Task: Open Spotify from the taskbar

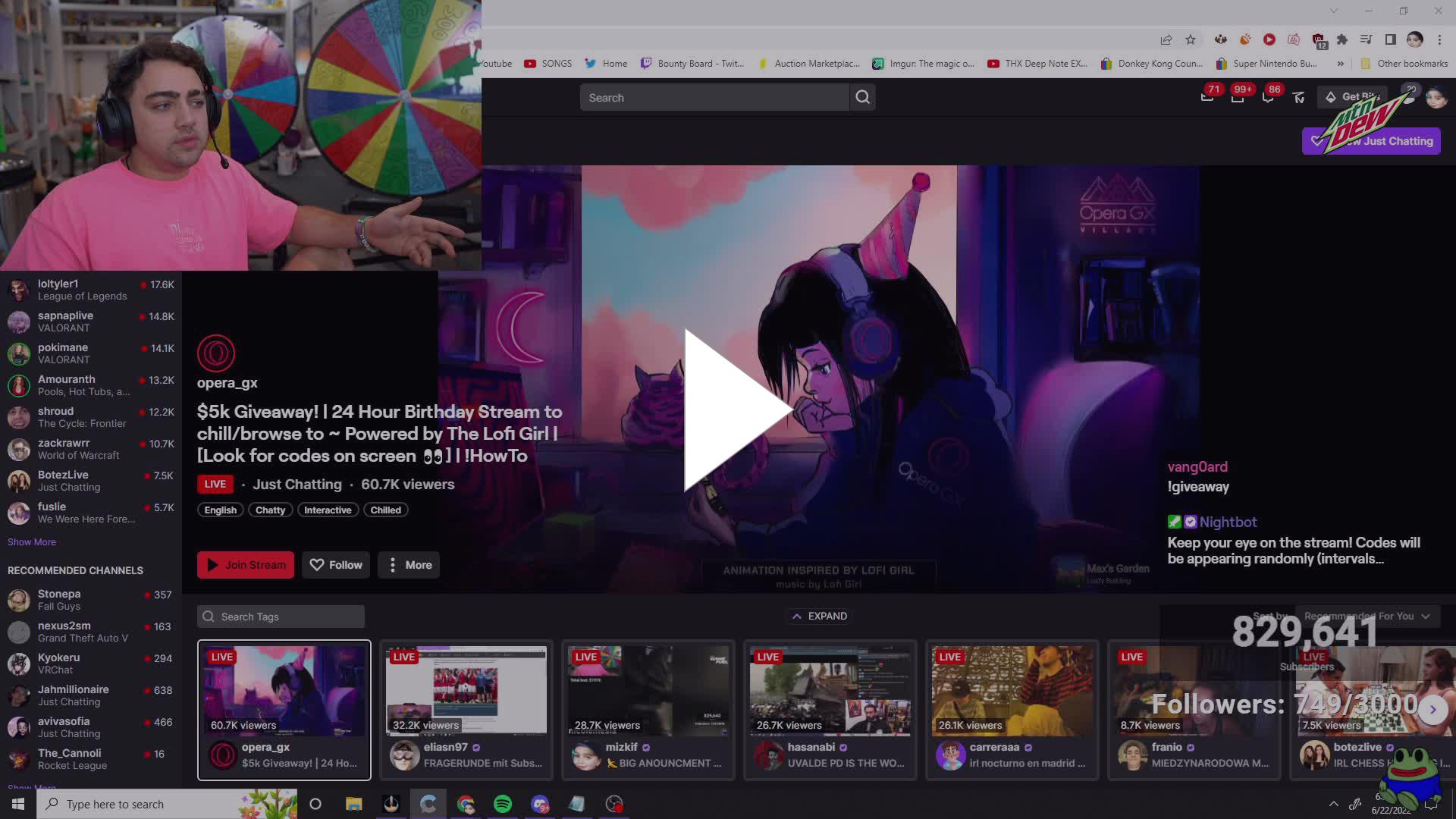Action: [x=504, y=804]
